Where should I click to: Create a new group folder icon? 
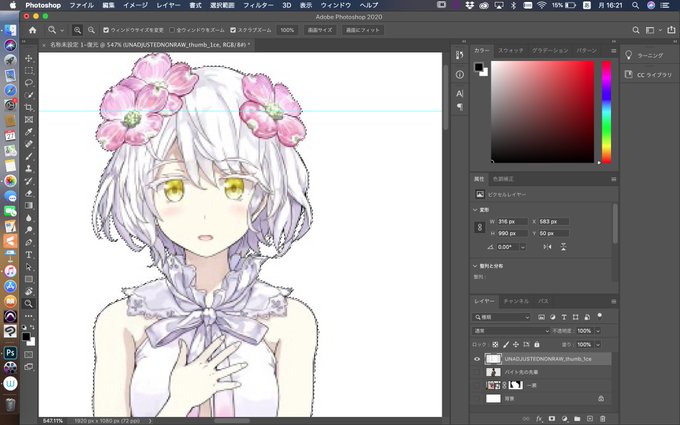point(577,418)
